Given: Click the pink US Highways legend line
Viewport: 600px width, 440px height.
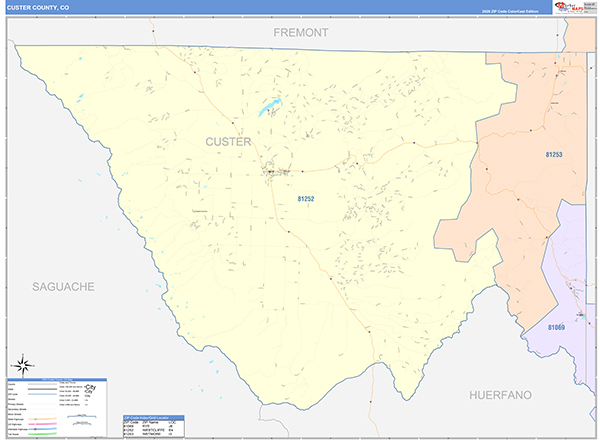Looking at the screenshot, I should [x=42, y=424].
